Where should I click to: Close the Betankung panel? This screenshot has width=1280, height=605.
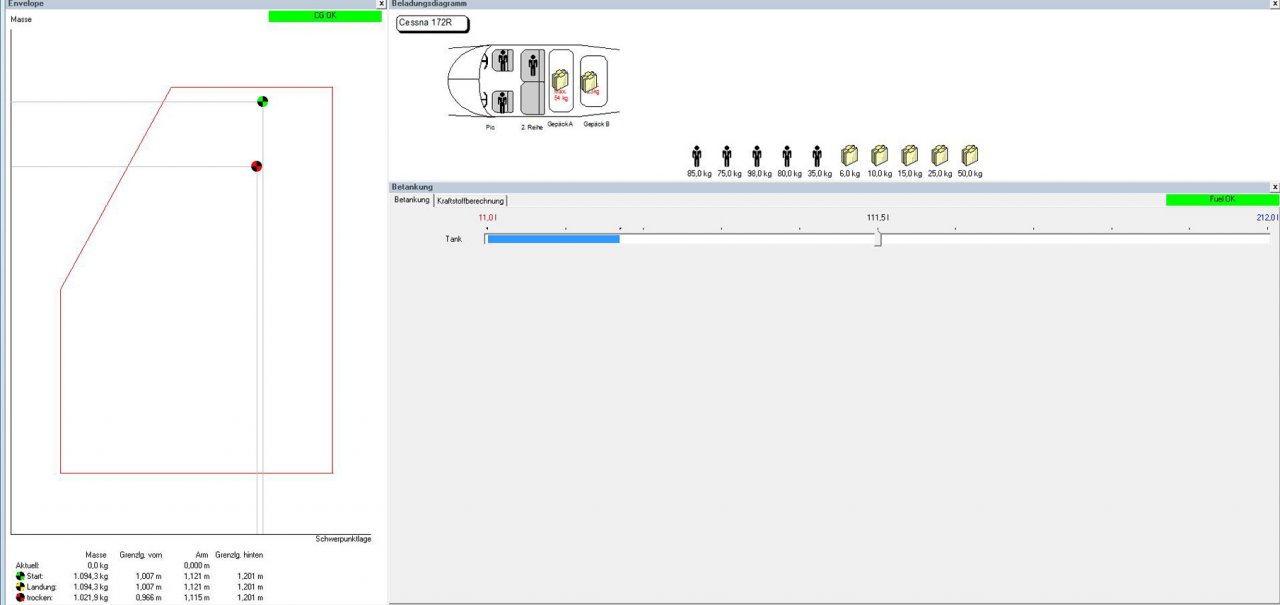[x=1274, y=187]
